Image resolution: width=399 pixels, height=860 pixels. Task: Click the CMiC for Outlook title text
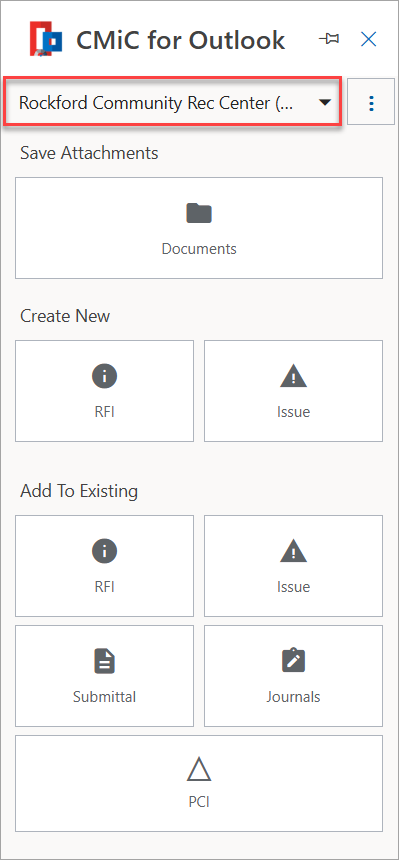(x=181, y=39)
